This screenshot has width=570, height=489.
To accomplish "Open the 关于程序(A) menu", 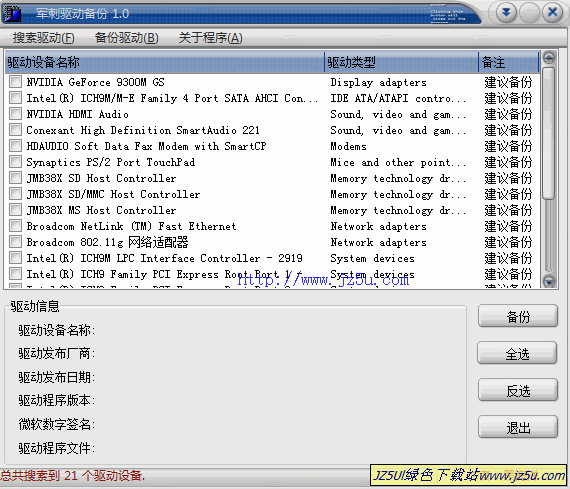I will click(210, 38).
